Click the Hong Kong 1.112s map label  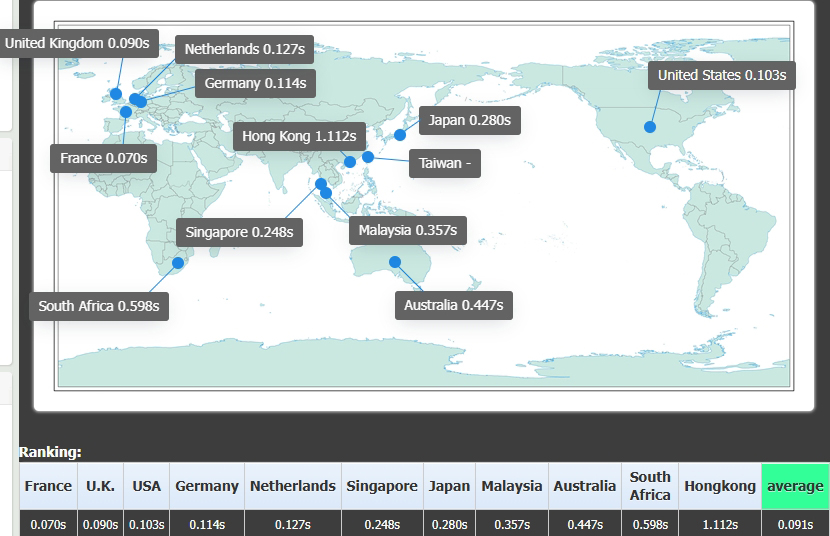(x=299, y=136)
